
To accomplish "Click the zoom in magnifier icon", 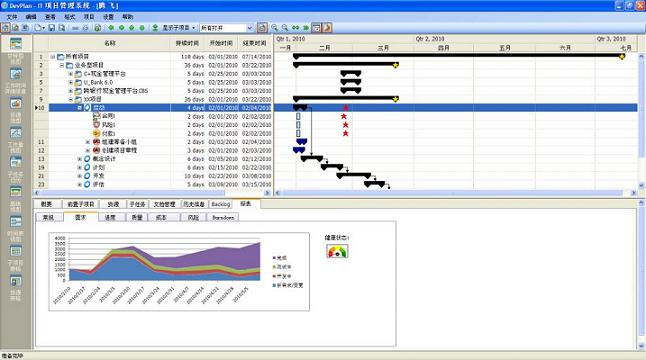I will point(274,28).
